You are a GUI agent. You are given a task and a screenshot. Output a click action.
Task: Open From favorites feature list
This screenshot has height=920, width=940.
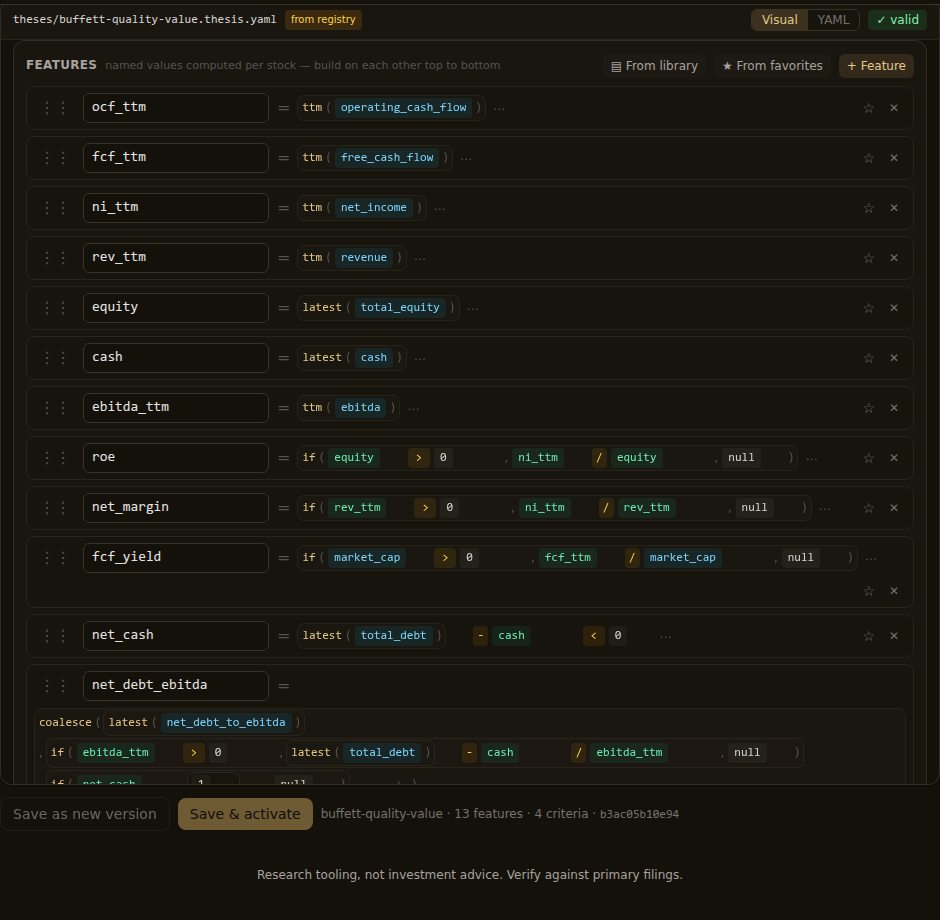tap(772, 66)
